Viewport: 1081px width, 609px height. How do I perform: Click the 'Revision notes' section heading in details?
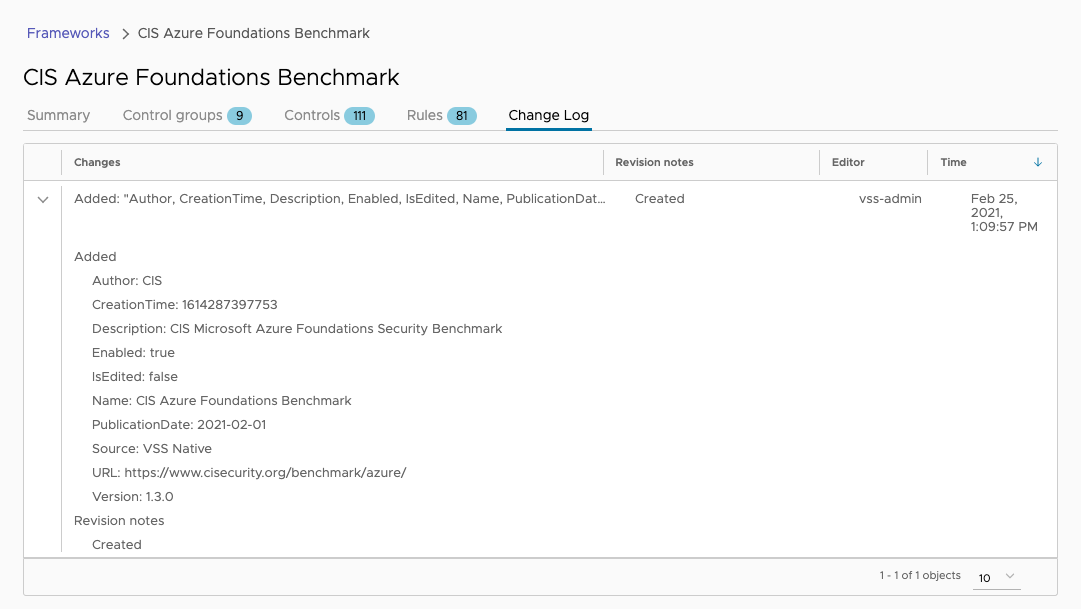point(119,521)
